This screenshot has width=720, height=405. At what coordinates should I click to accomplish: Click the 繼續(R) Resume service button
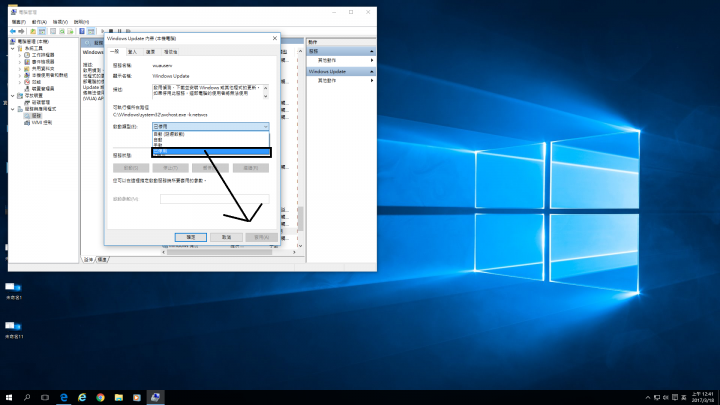point(251,168)
